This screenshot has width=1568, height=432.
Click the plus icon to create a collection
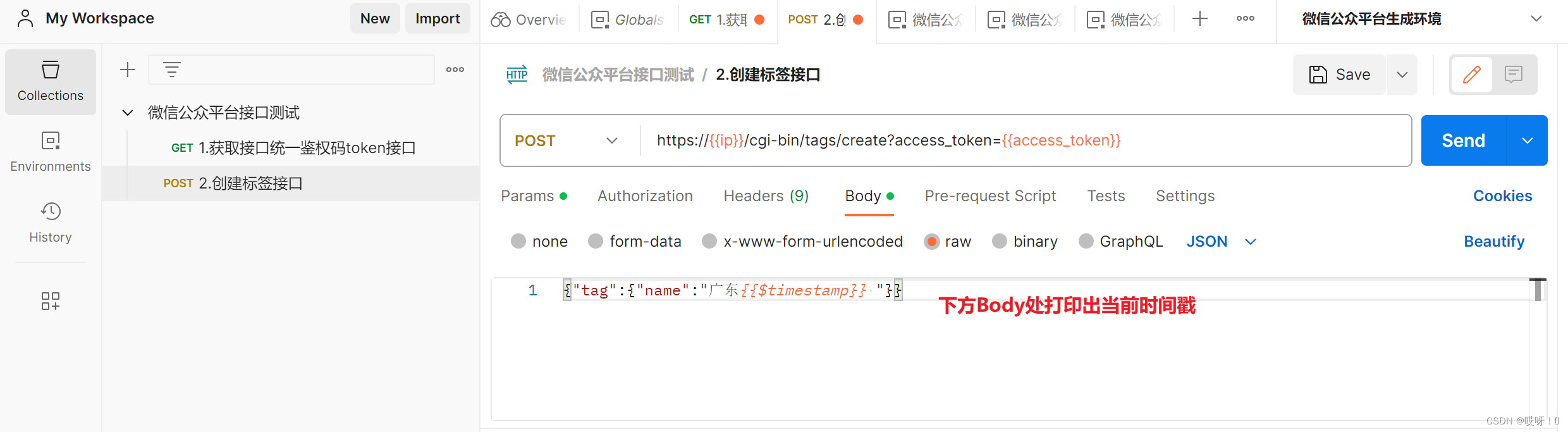[128, 70]
